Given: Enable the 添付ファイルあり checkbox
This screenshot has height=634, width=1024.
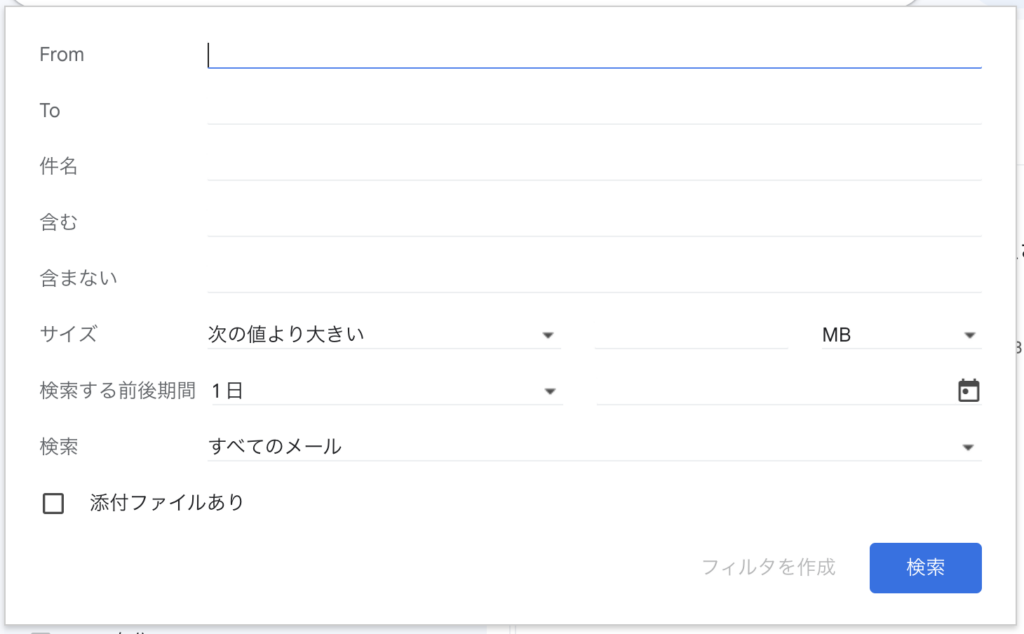Looking at the screenshot, I should click(53, 503).
